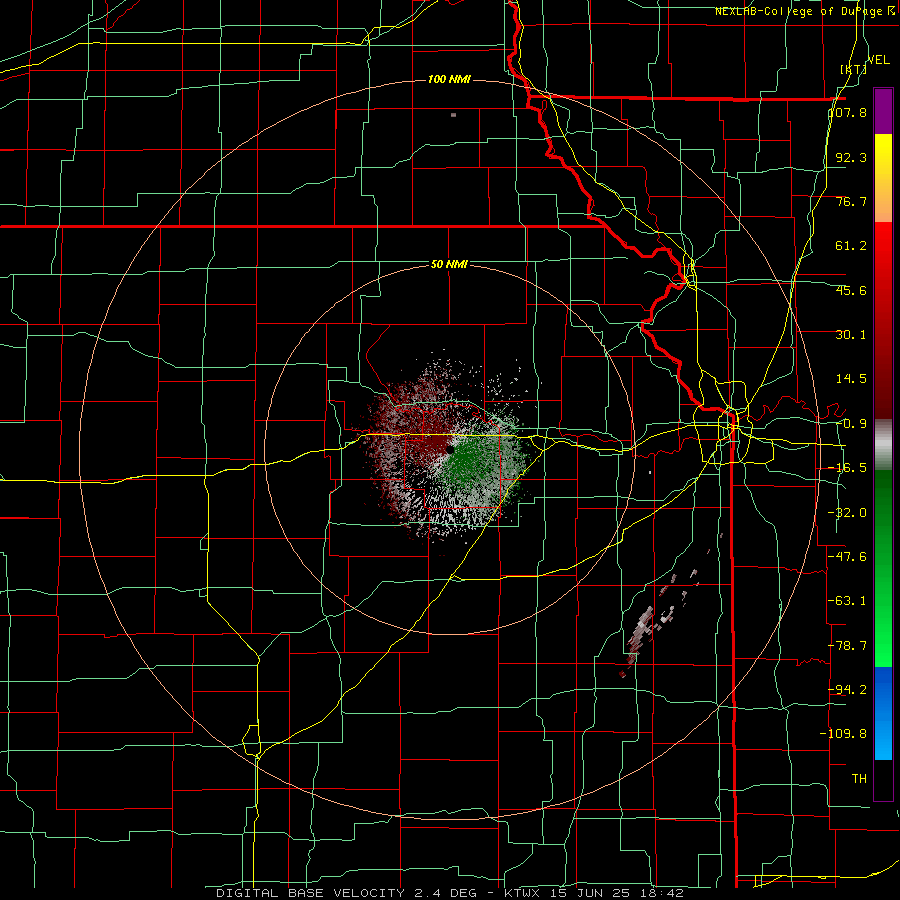
Task: Click the 15 JUN 25 18:42 timestamp
Action: point(618,893)
